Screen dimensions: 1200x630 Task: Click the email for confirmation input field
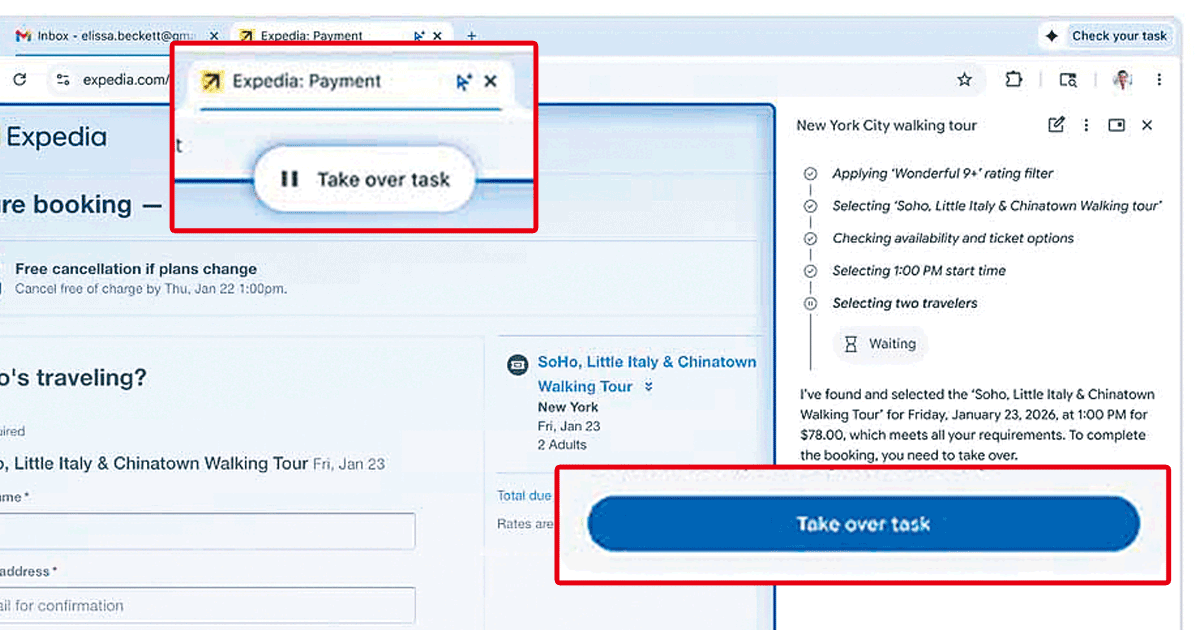coord(205,605)
